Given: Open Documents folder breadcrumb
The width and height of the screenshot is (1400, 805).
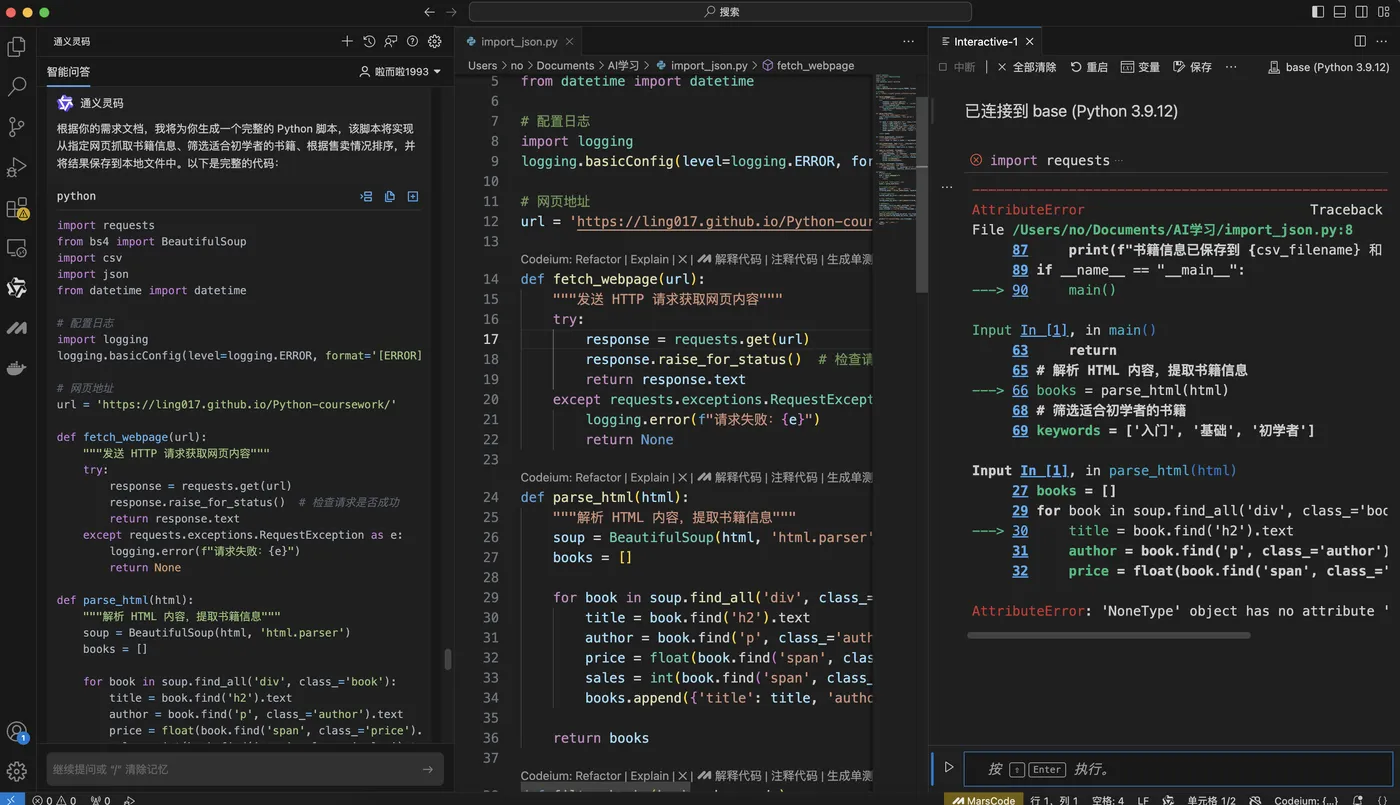Looking at the screenshot, I should pyautogui.click(x=565, y=65).
